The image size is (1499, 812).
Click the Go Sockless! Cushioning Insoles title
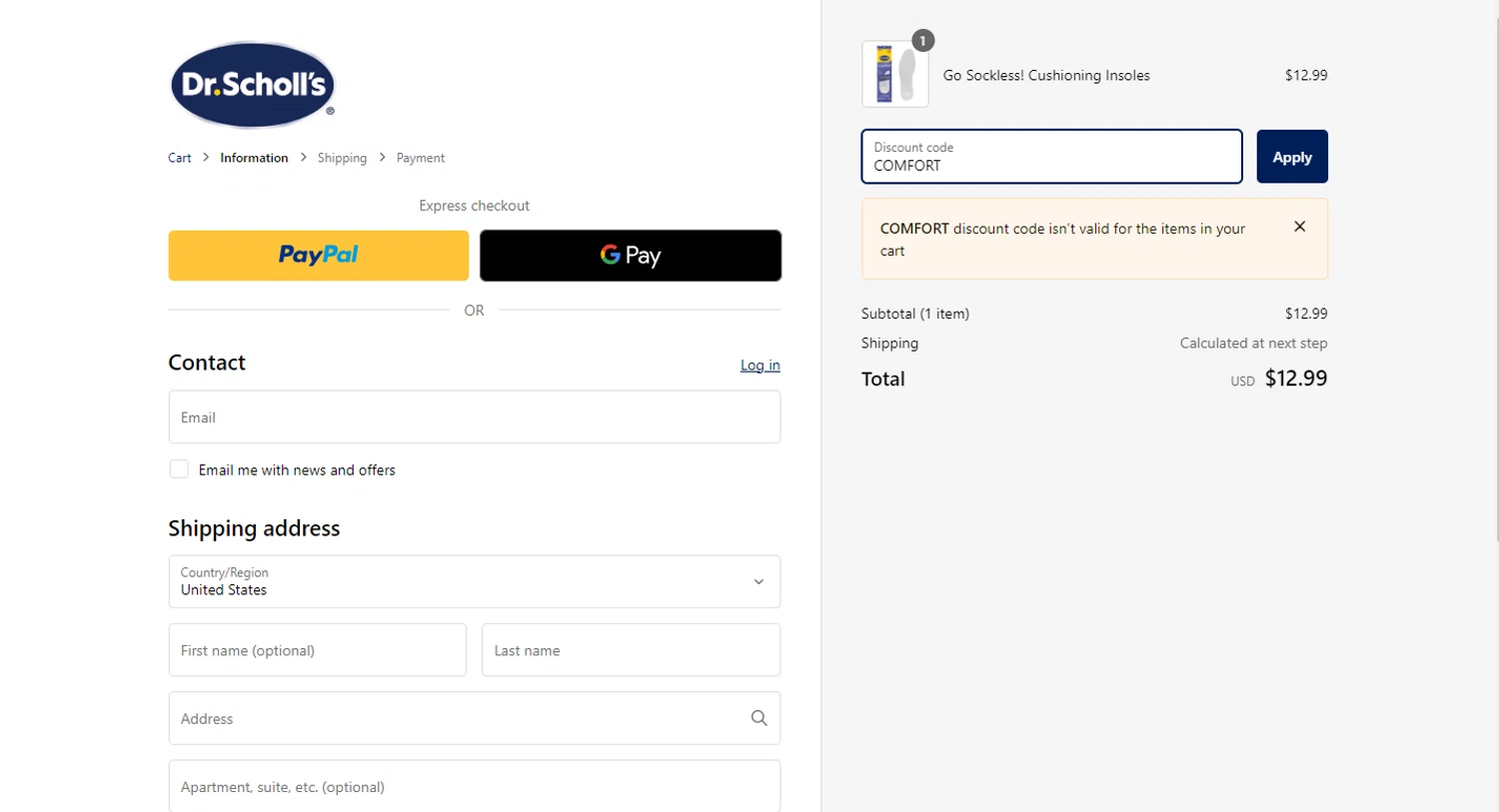pyautogui.click(x=1046, y=75)
